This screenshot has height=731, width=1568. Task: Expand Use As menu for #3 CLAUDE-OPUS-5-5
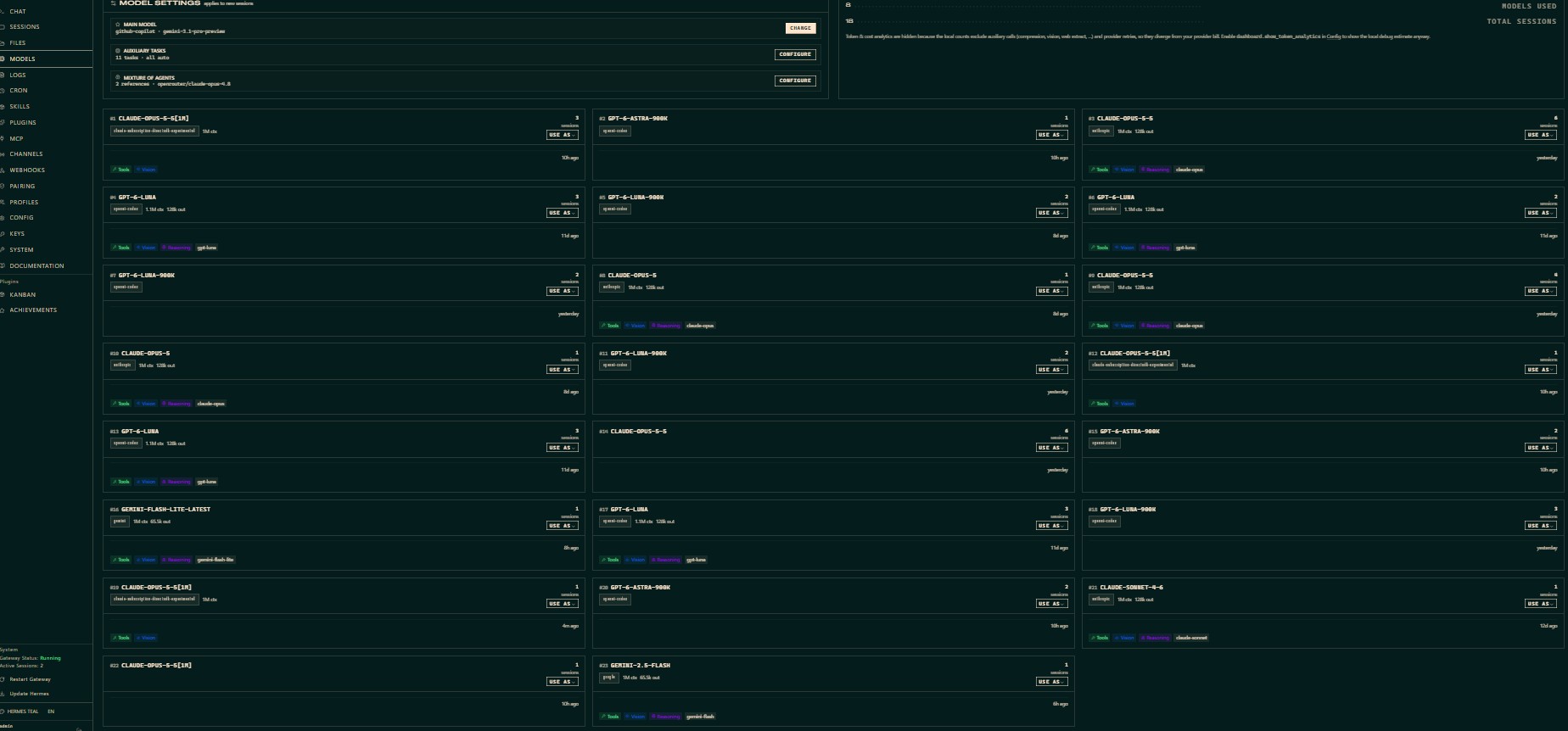click(x=1541, y=135)
